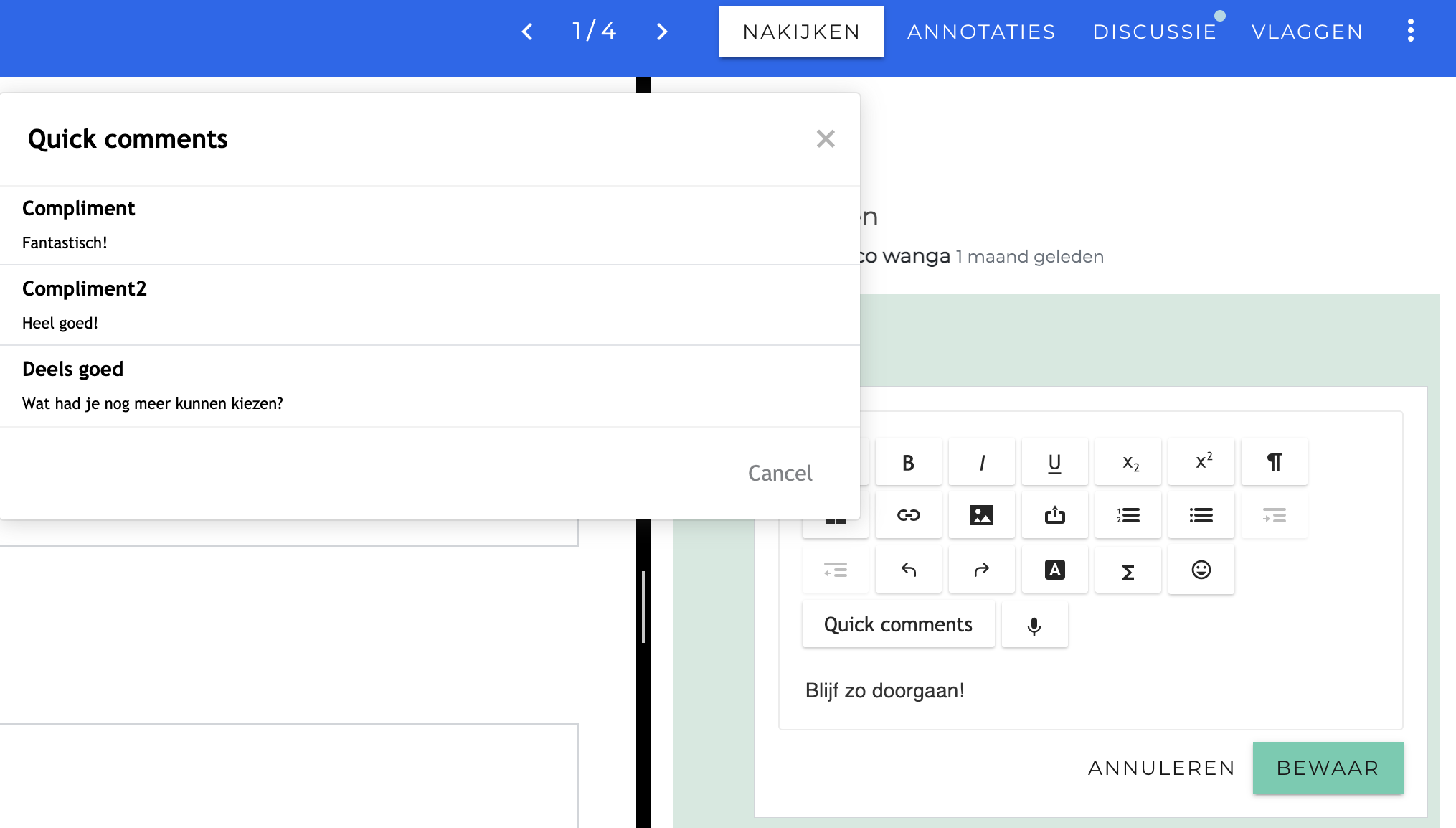
Task: Insert a math formula with sigma icon
Action: point(1128,570)
